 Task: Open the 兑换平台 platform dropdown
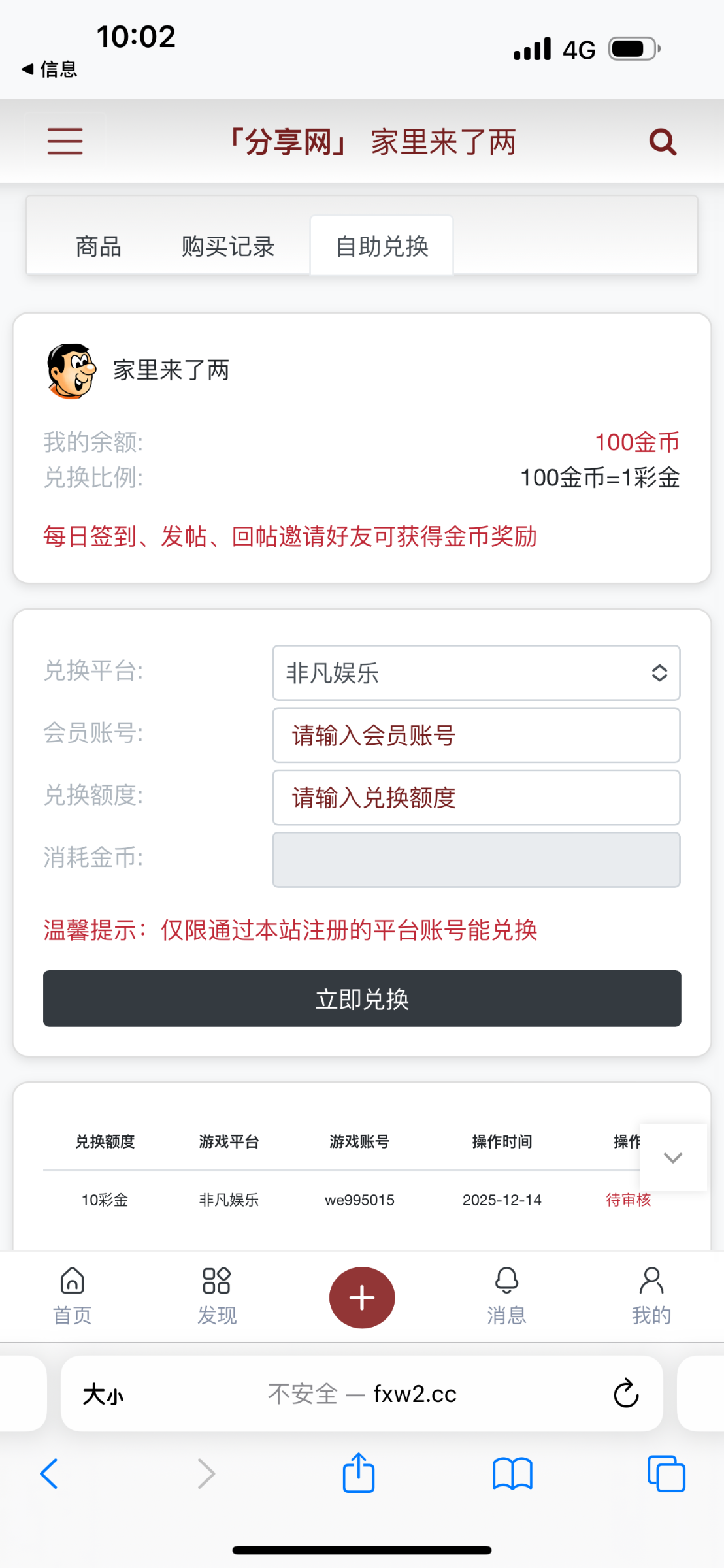tap(476, 673)
